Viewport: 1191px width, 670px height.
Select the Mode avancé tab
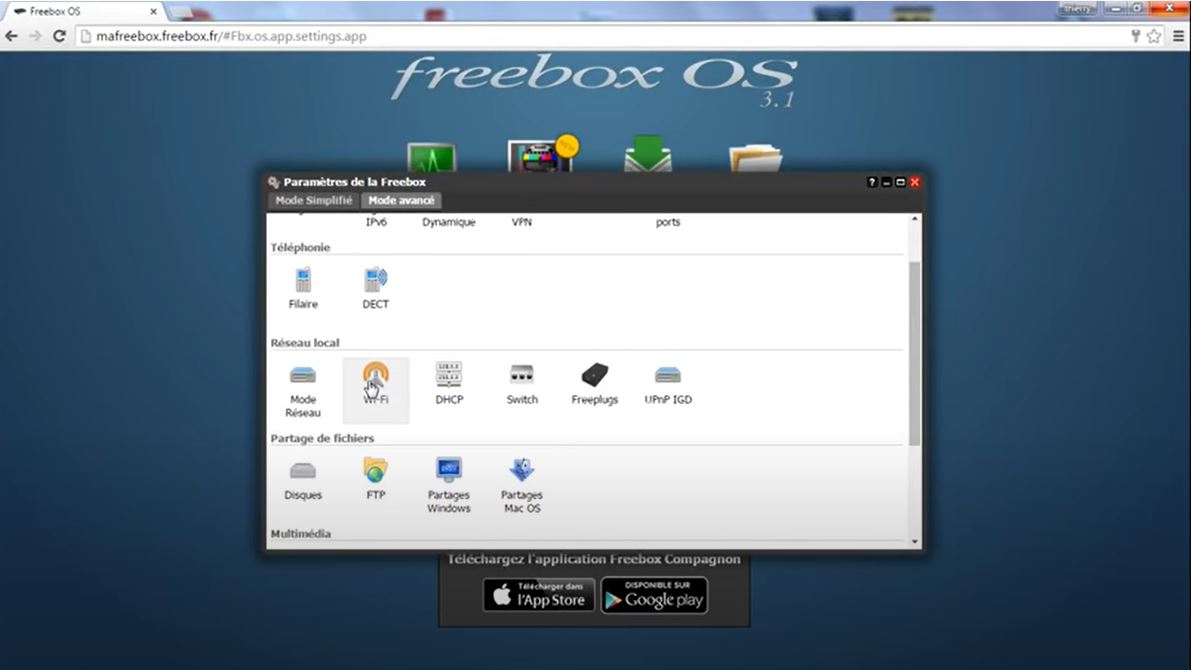(401, 201)
